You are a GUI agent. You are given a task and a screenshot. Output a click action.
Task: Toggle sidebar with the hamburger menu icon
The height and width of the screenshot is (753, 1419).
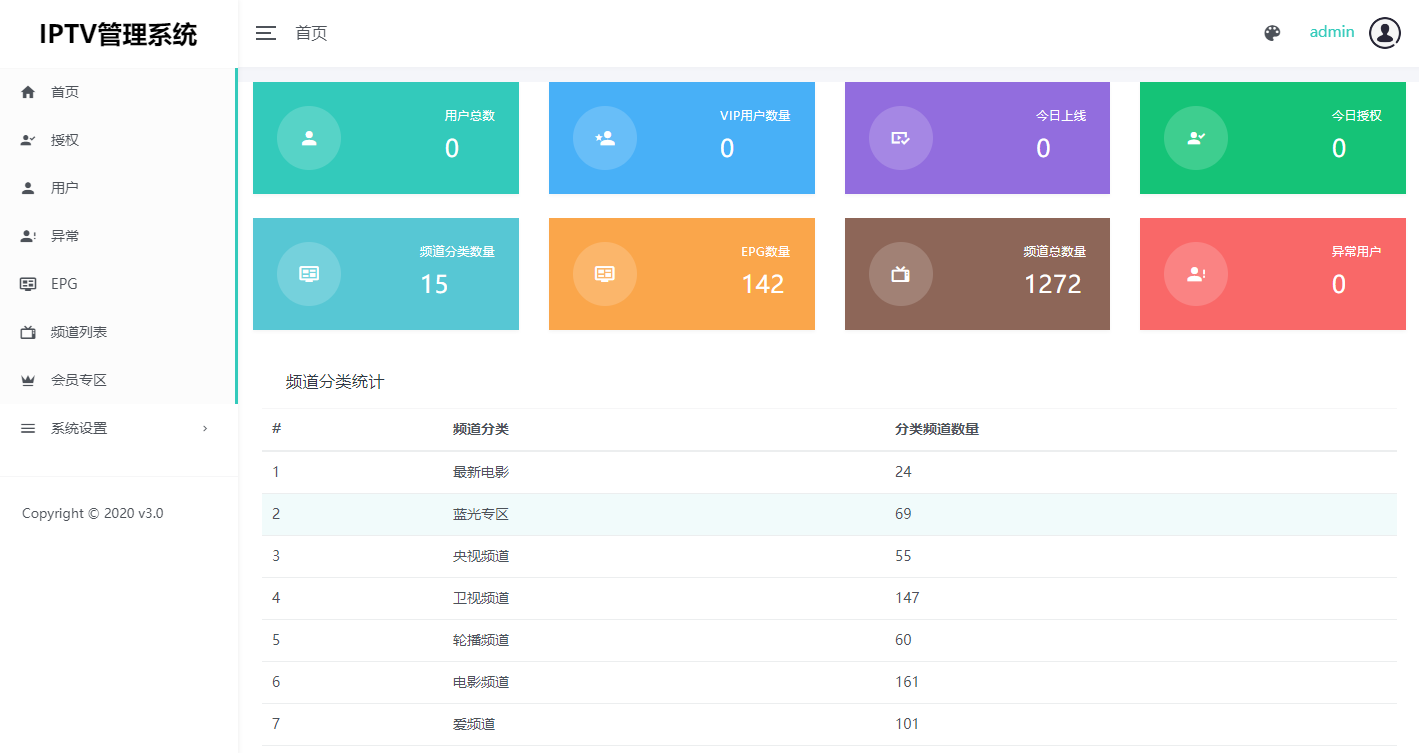pos(266,33)
